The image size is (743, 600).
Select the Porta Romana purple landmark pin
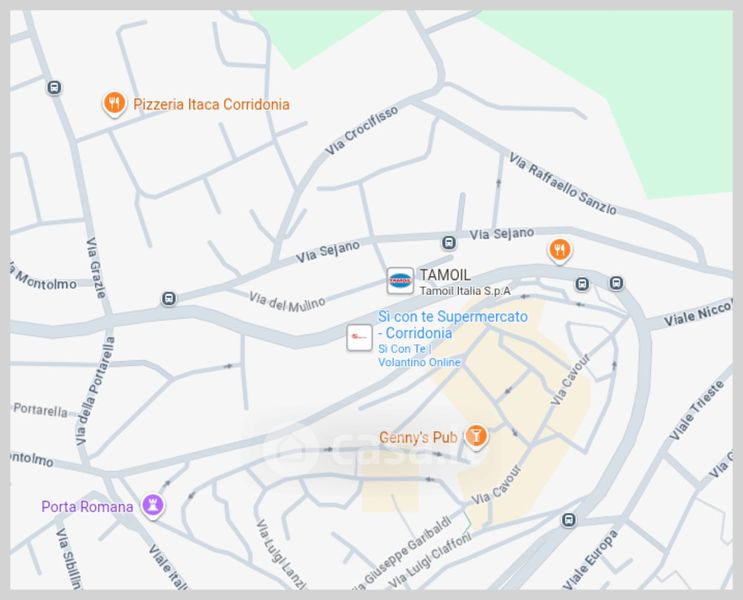[x=153, y=506]
